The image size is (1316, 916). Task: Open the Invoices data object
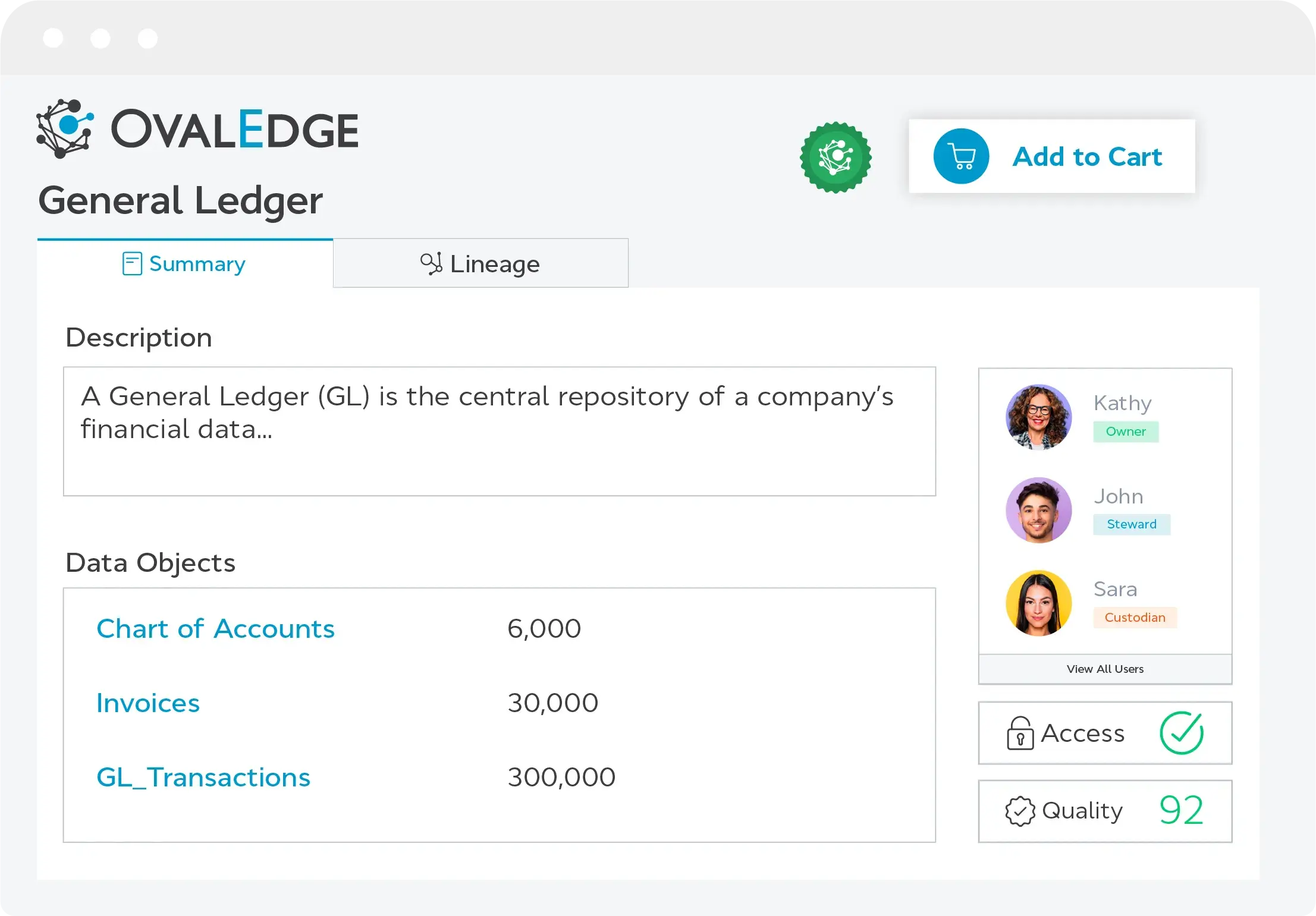(148, 703)
